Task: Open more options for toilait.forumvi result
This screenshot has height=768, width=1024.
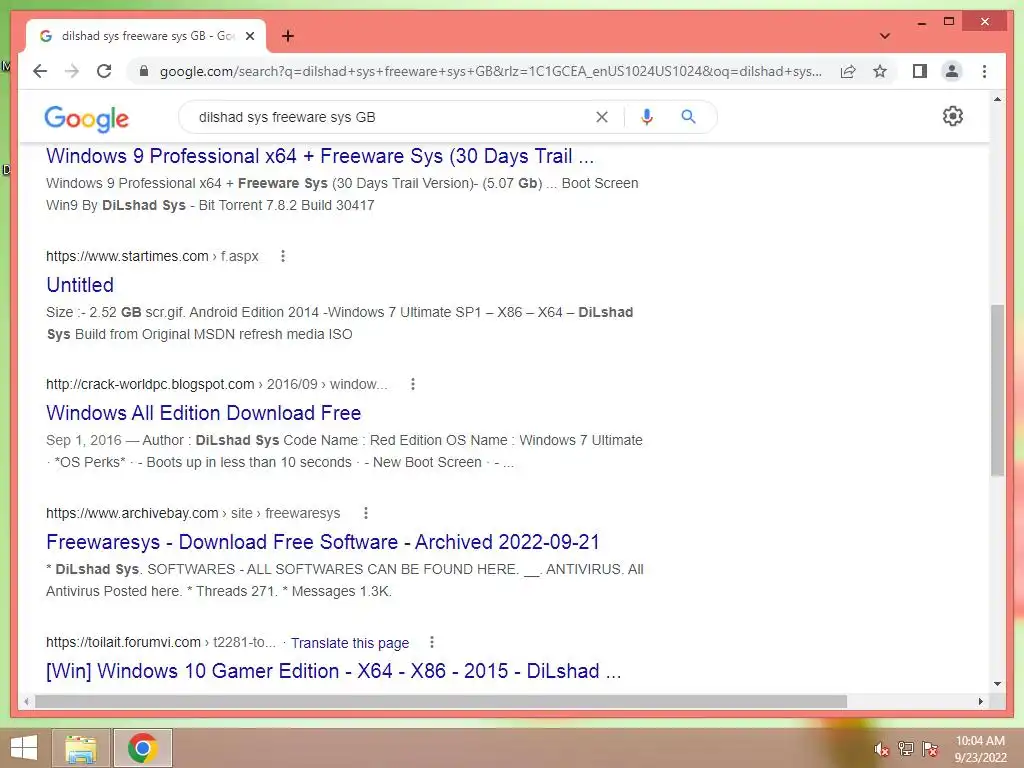Action: 432,643
